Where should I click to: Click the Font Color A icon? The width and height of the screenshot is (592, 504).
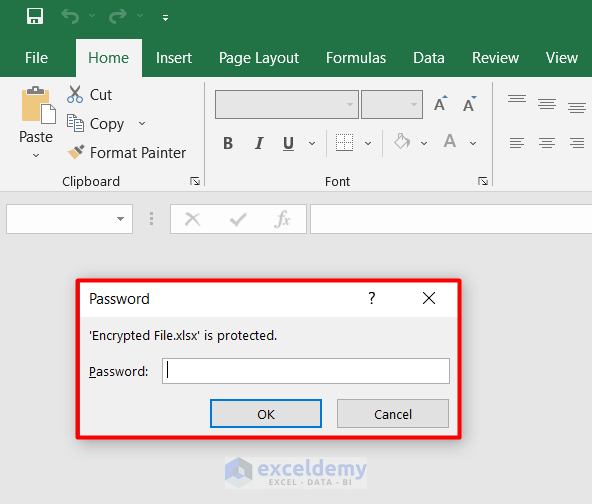click(450, 142)
